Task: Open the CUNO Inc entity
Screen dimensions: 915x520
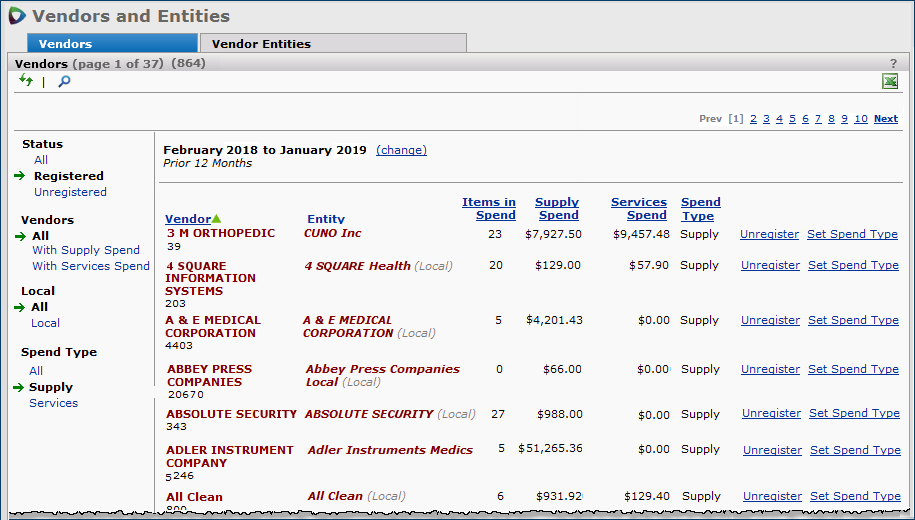Action: [x=333, y=233]
